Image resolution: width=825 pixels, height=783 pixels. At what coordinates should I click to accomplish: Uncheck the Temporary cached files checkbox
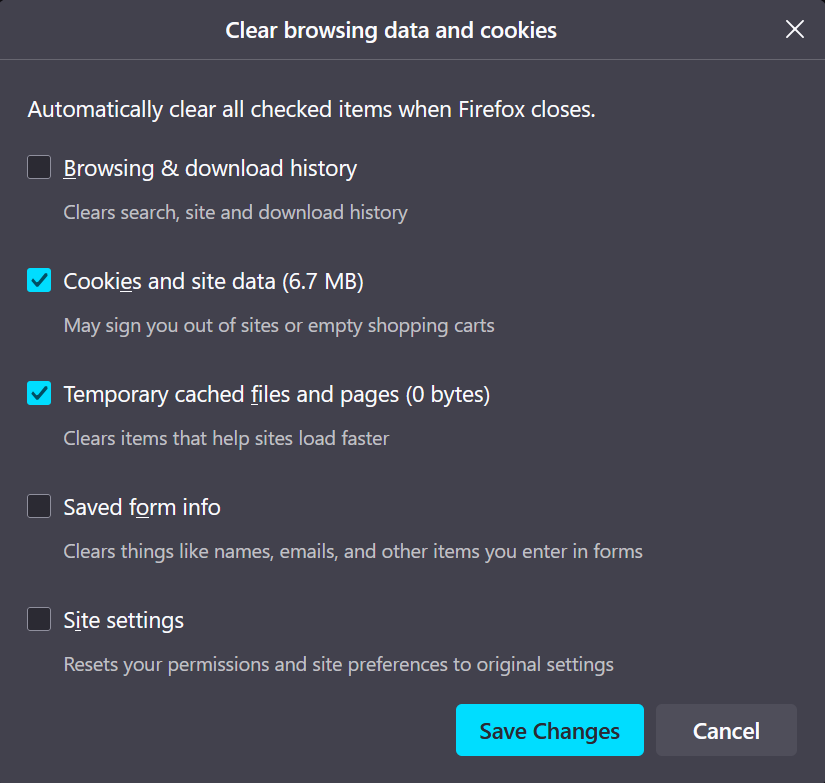click(39, 394)
